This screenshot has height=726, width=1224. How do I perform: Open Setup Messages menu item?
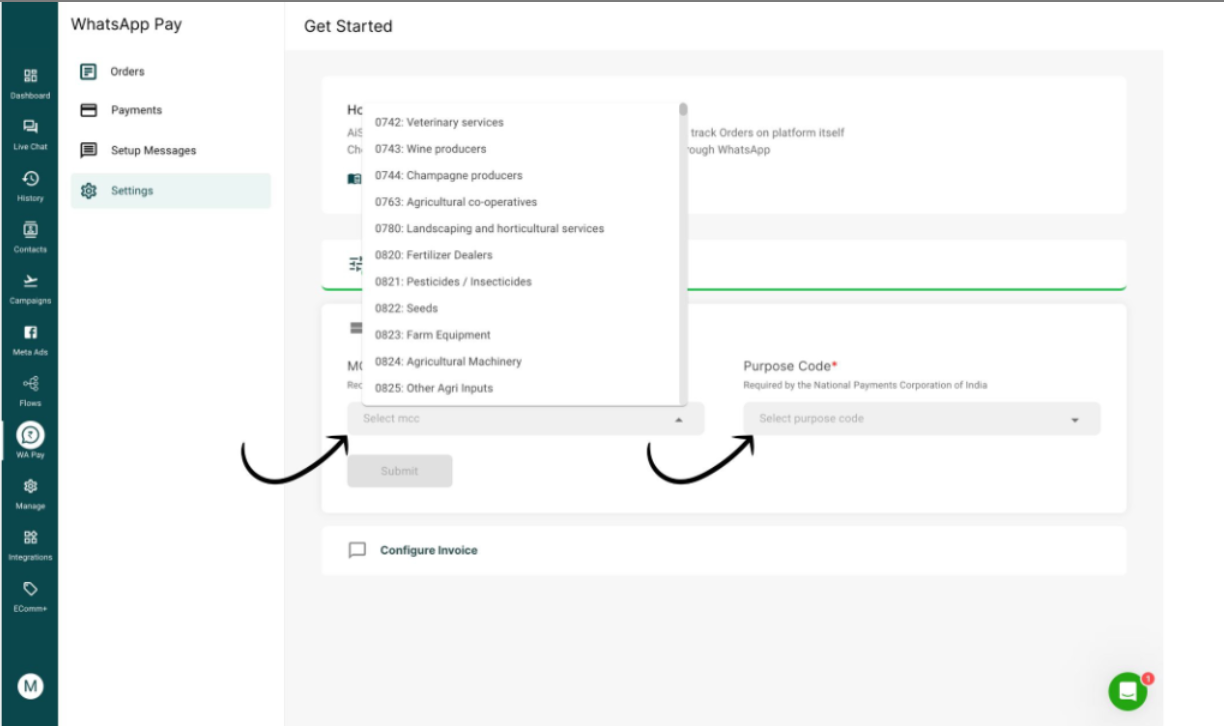(170, 150)
